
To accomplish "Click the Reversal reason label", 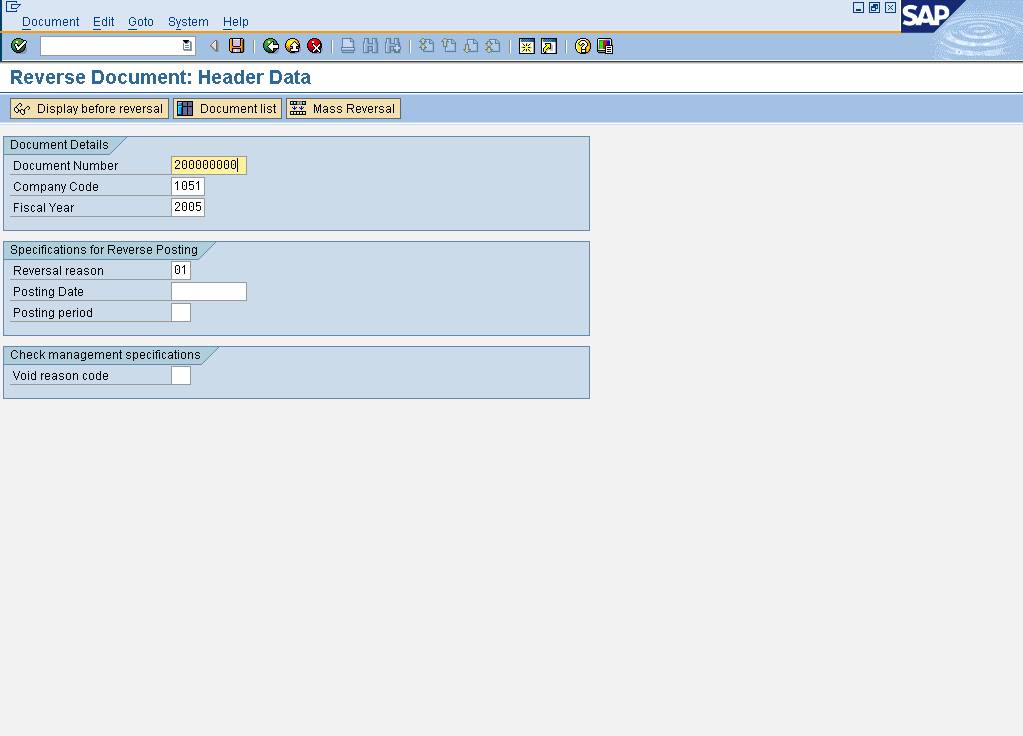I will pyautogui.click(x=58, y=271).
